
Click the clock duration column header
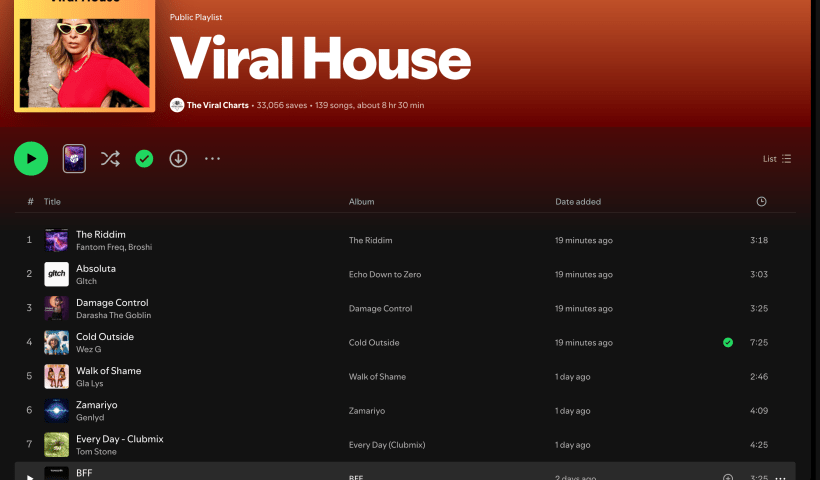click(x=761, y=202)
